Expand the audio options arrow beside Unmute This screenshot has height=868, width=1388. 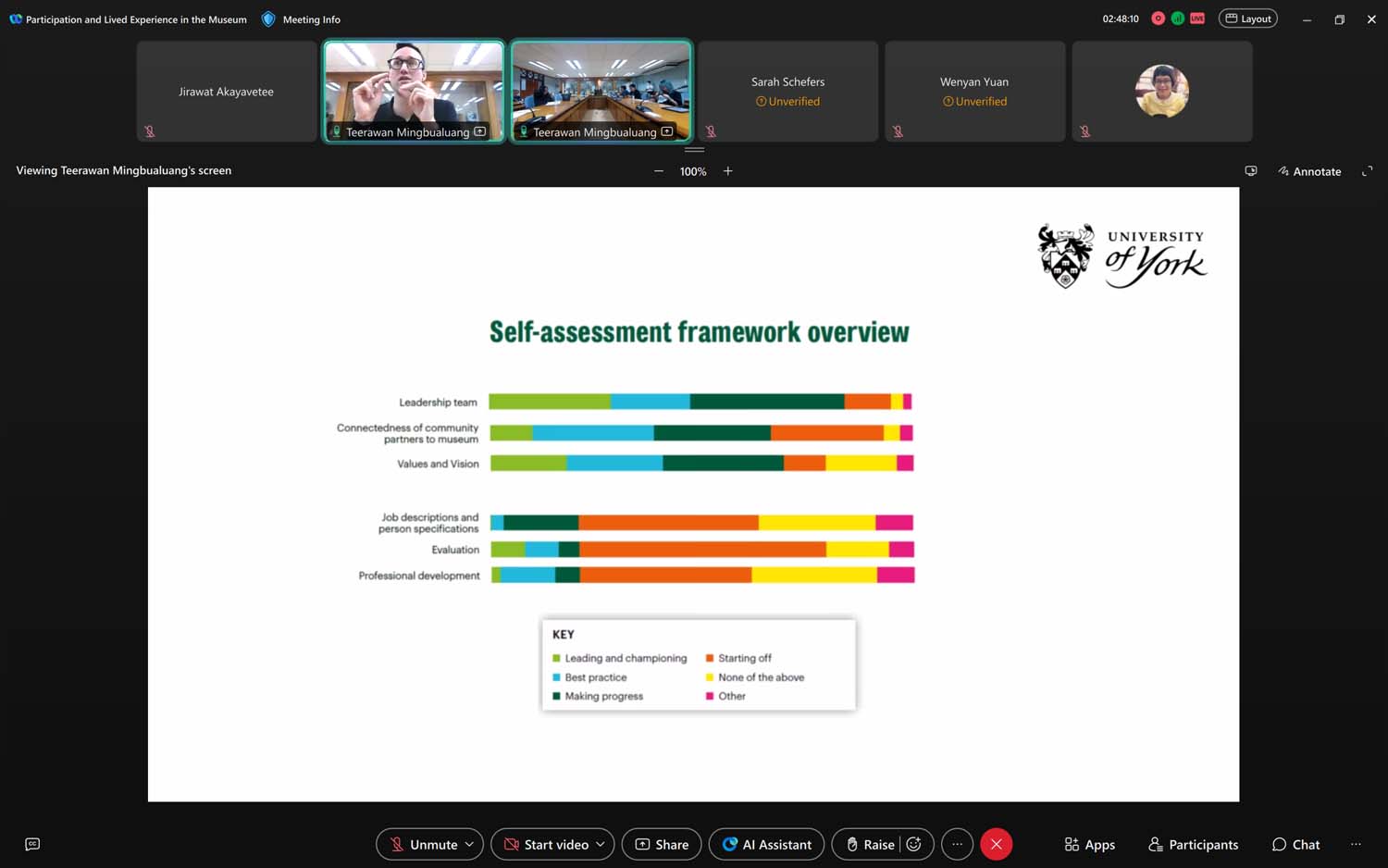coord(470,844)
